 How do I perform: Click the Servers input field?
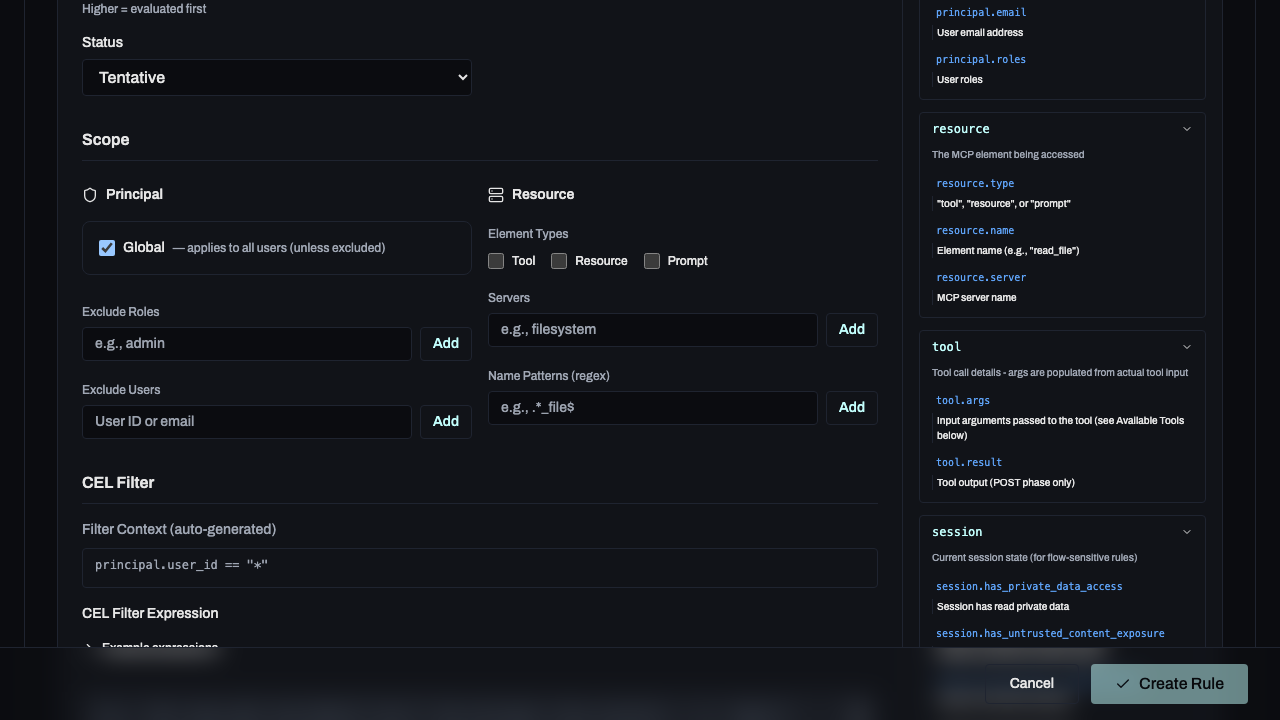pos(652,329)
